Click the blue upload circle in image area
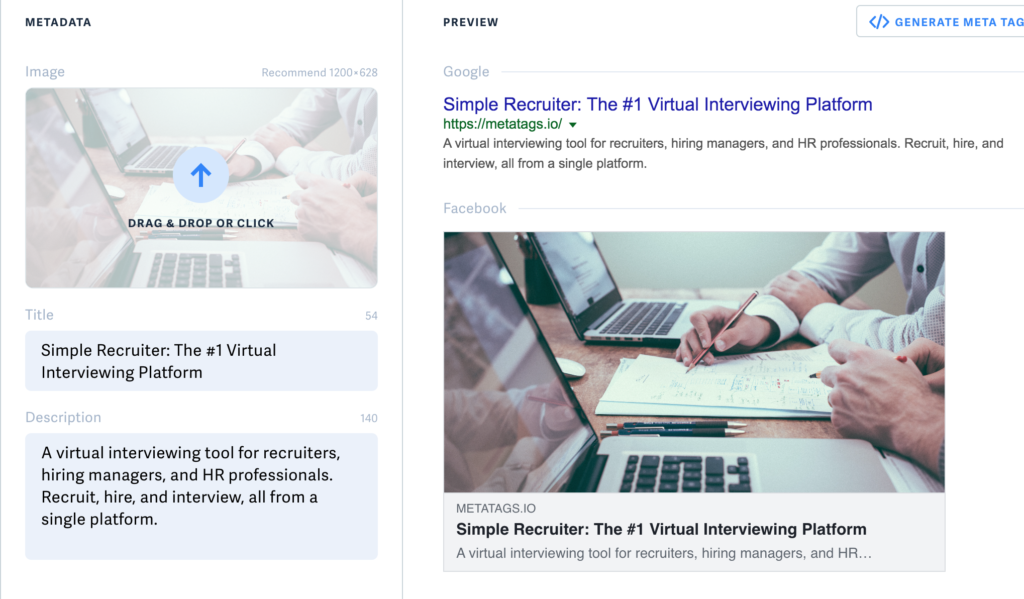Viewport: 1024px width, 599px height. point(201,174)
